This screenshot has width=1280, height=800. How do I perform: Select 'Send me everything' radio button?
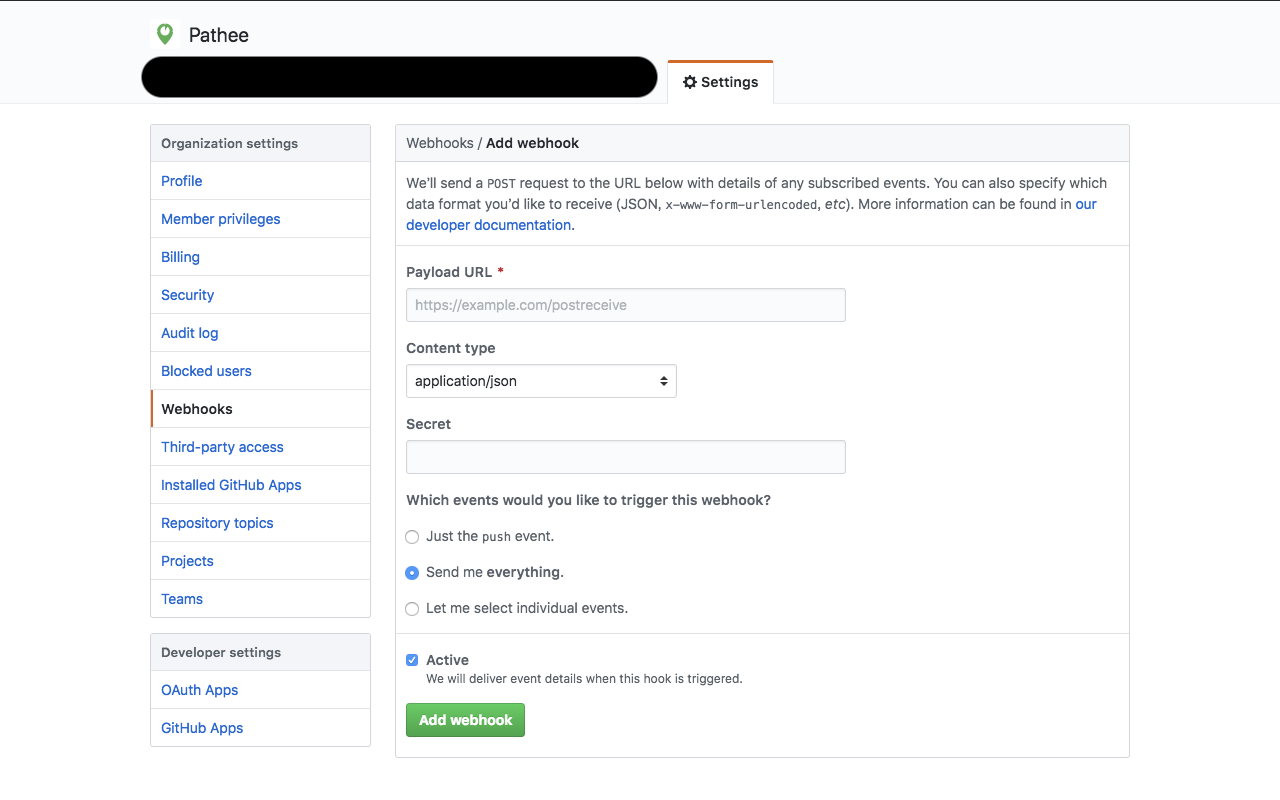[411, 572]
